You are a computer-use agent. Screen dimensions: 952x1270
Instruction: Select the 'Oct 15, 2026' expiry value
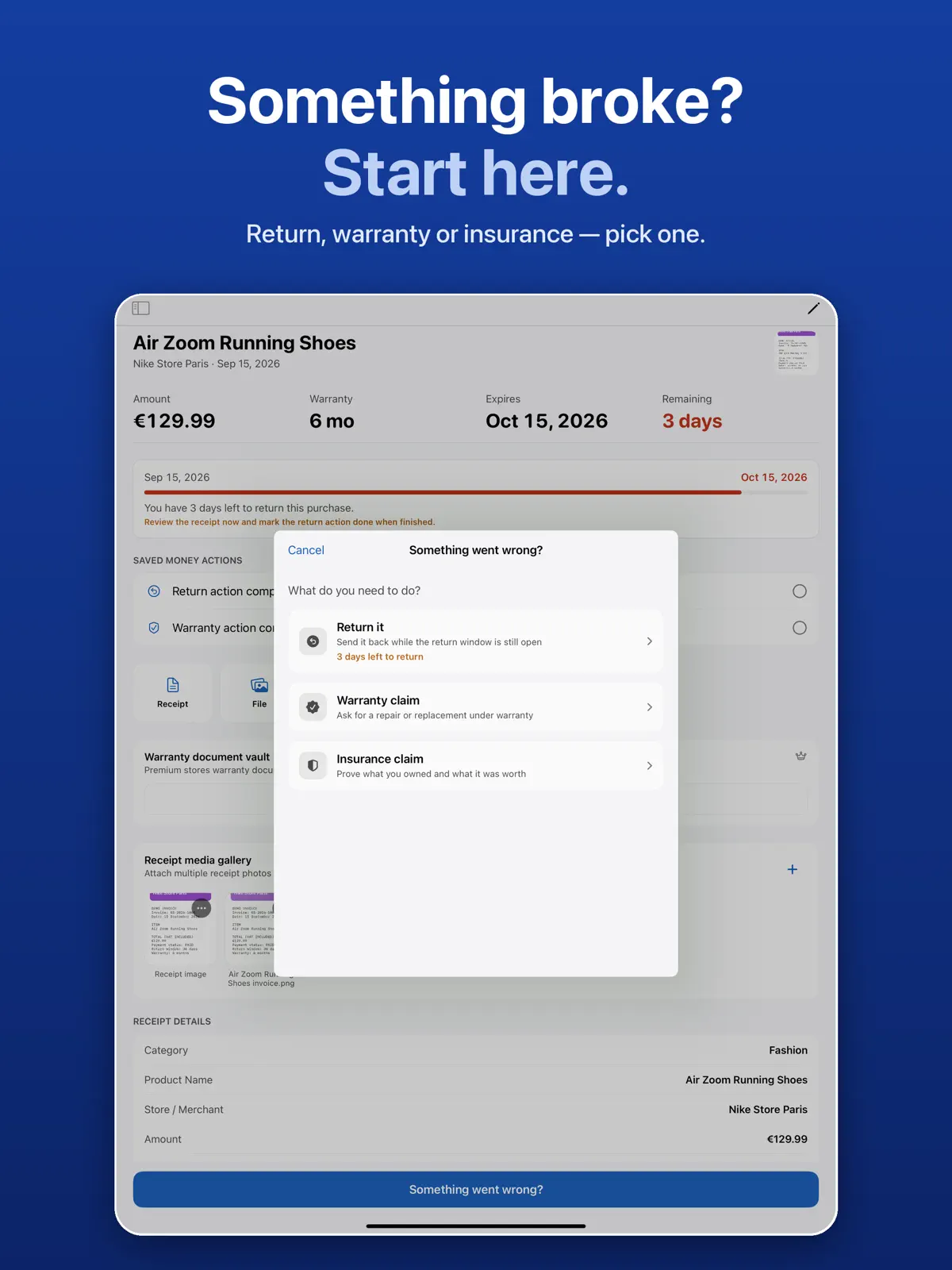click(x=547, y=421)
